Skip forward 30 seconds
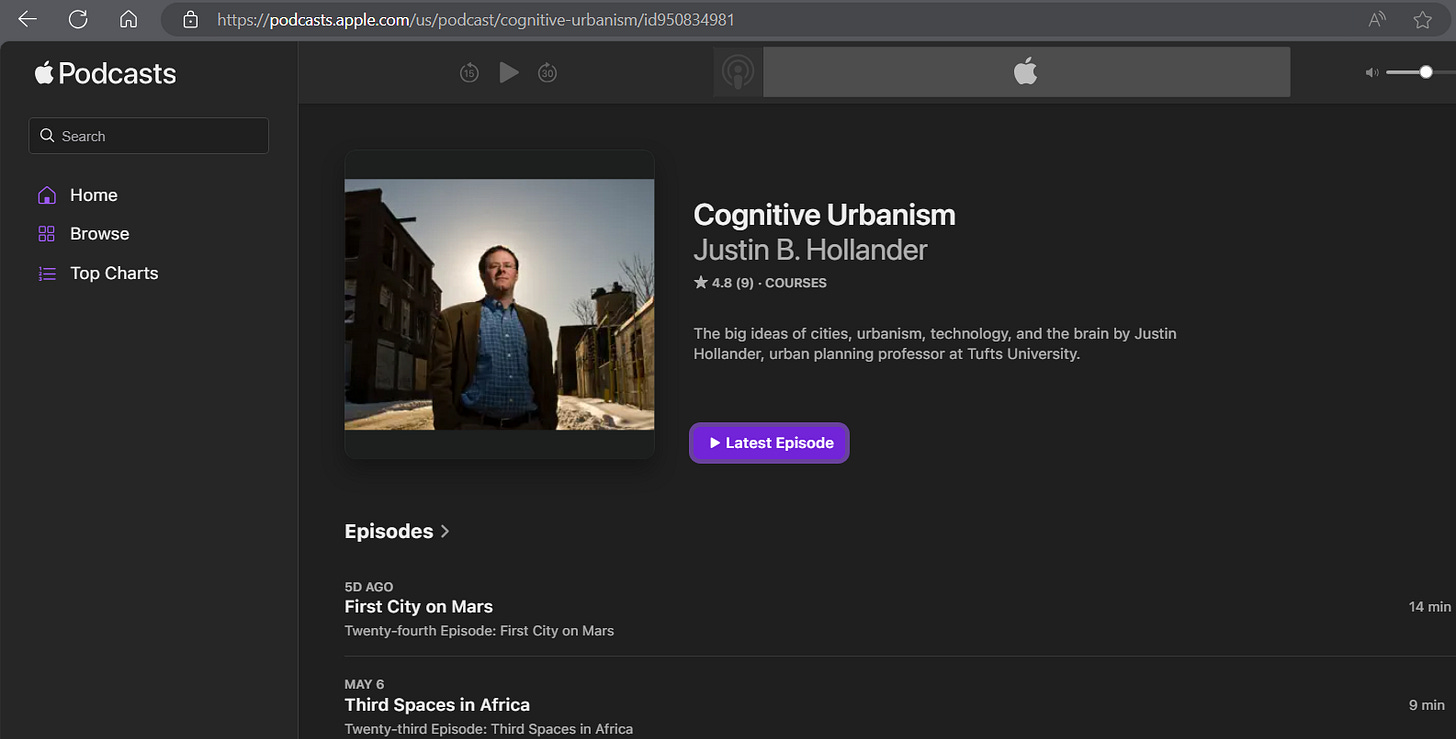The height and width of the screenshot is (739, 1456). [x=547, y=72]
